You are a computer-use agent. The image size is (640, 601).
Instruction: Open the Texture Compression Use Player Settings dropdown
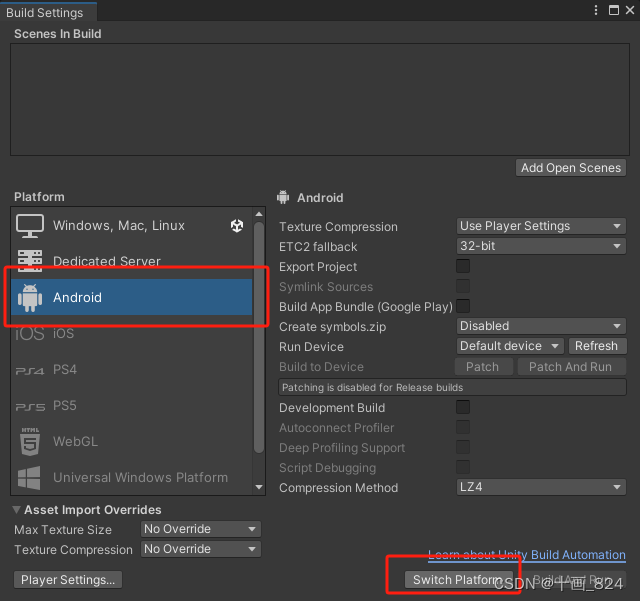coord(541,226)
